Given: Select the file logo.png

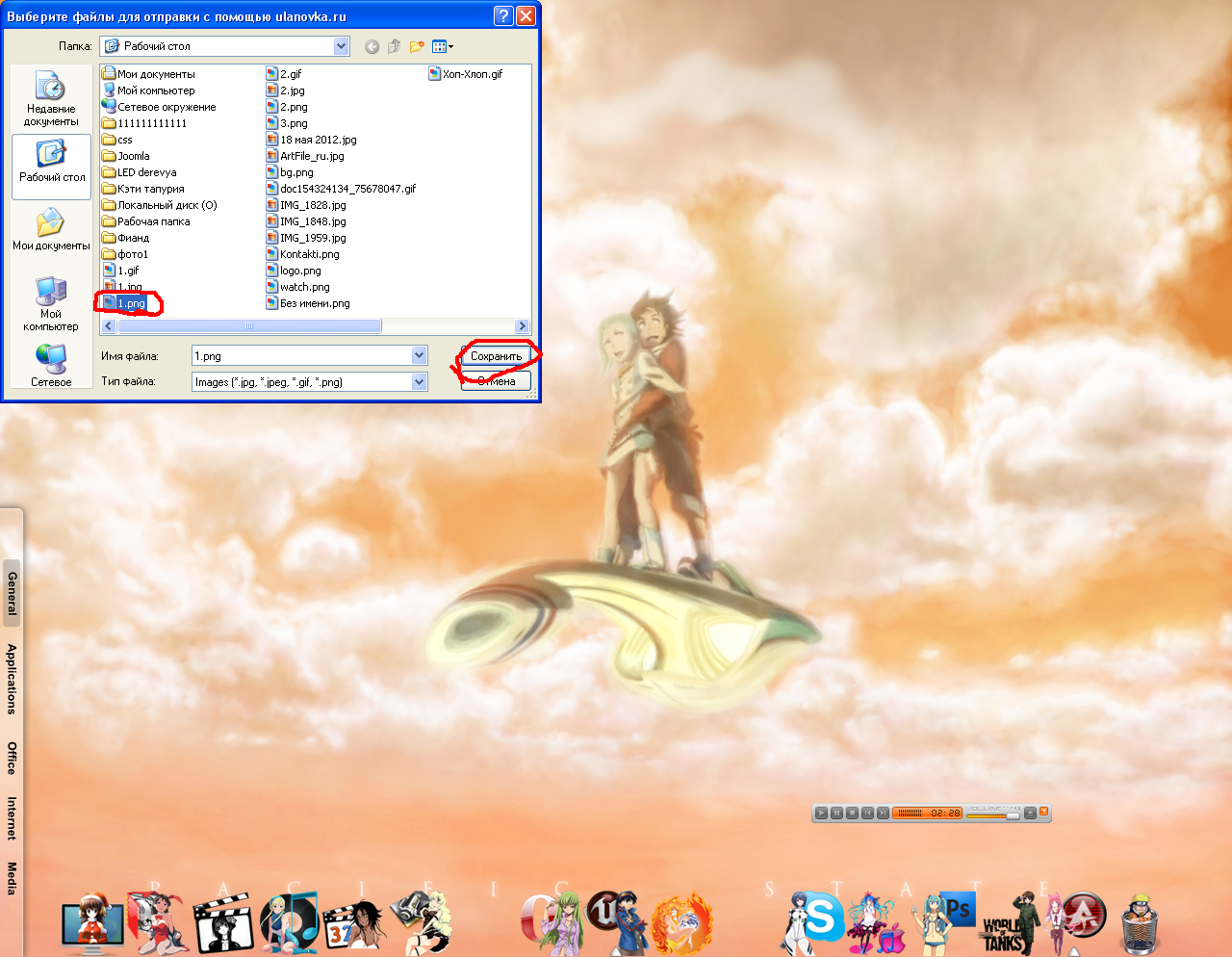Looking at the screenshot, I should [x=294, y=271].
